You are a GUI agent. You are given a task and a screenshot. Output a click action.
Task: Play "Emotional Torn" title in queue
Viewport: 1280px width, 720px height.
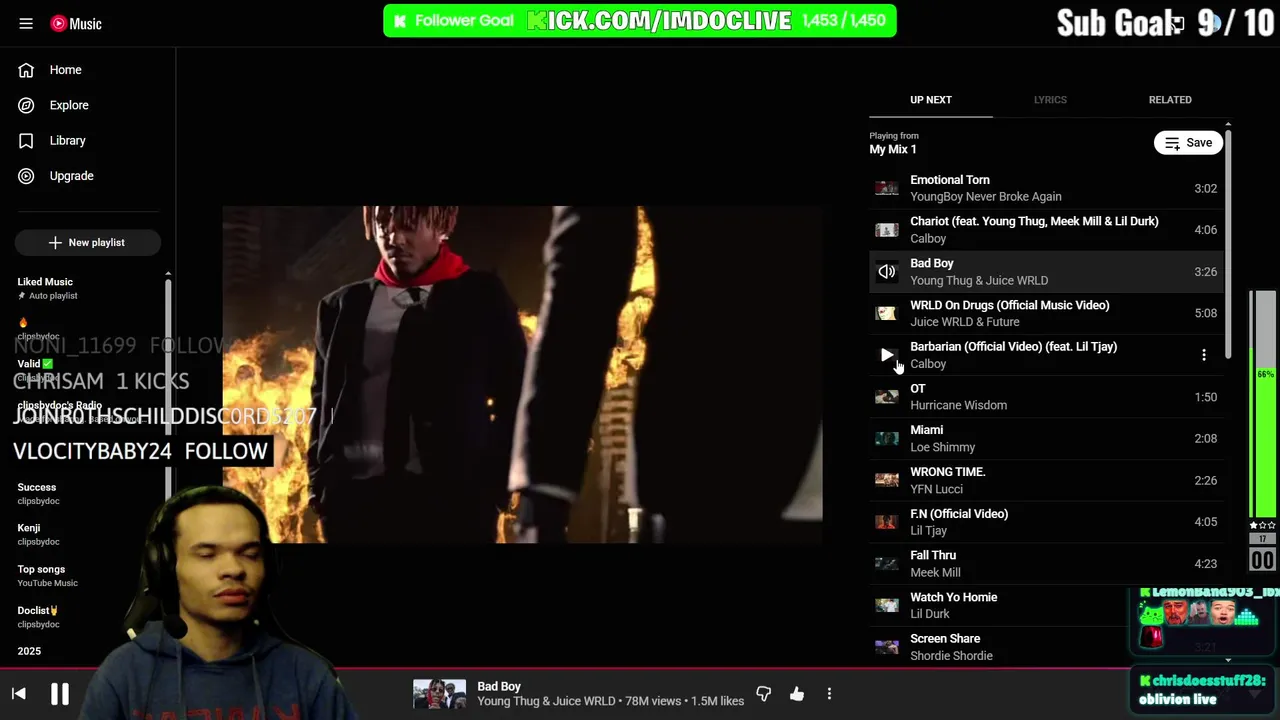tap(950, 180)
